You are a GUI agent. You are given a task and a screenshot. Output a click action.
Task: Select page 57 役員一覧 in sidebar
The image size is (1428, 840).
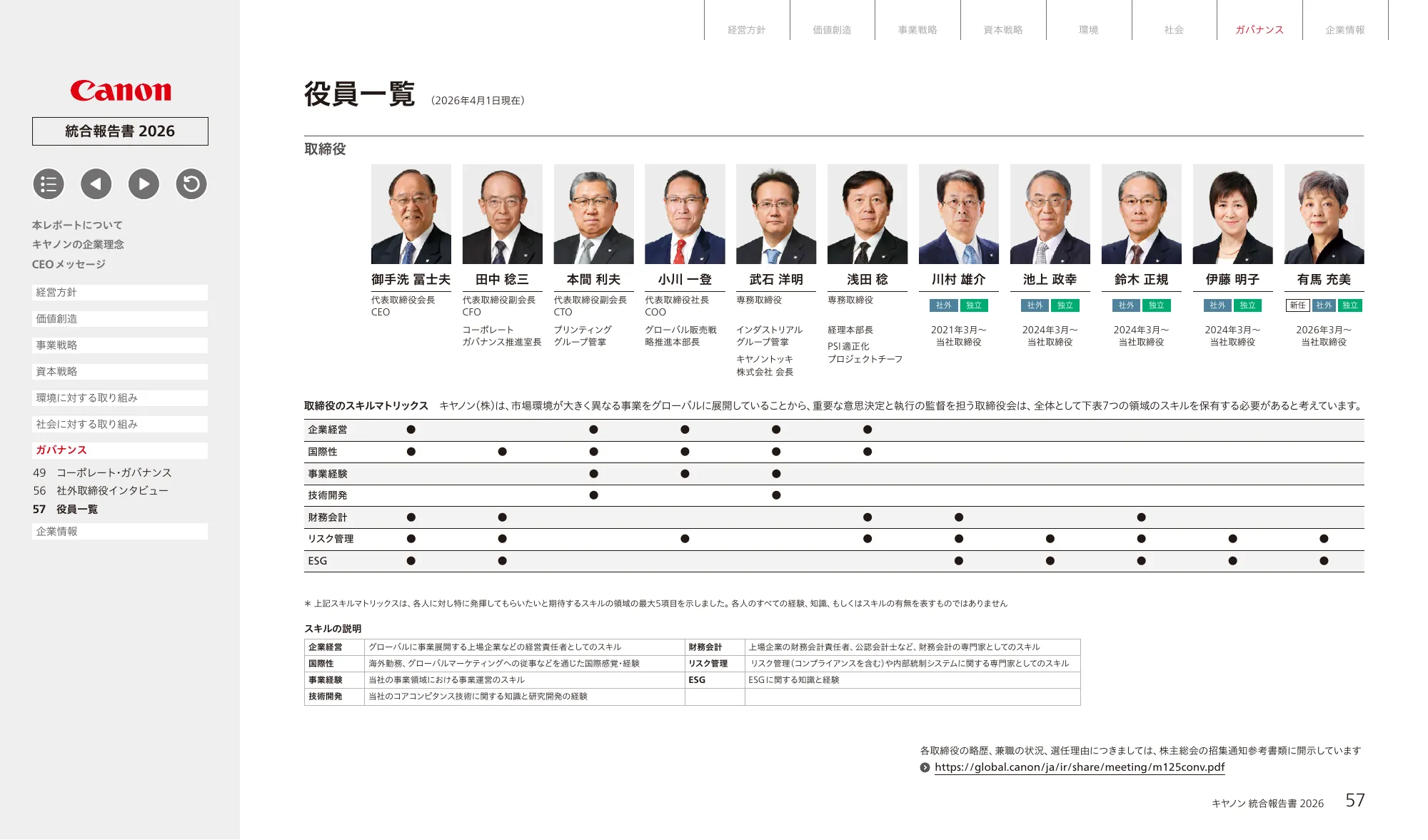coord(65,510)
